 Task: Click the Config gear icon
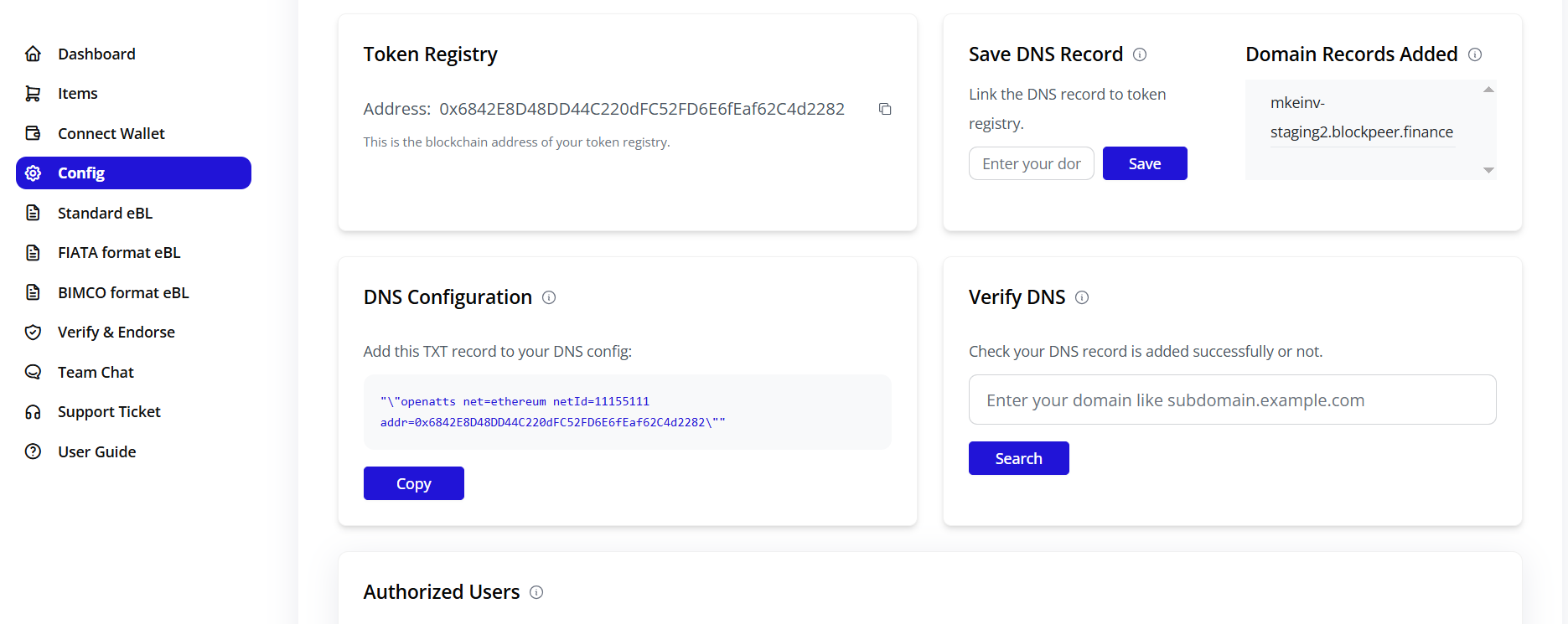point(32,173)
